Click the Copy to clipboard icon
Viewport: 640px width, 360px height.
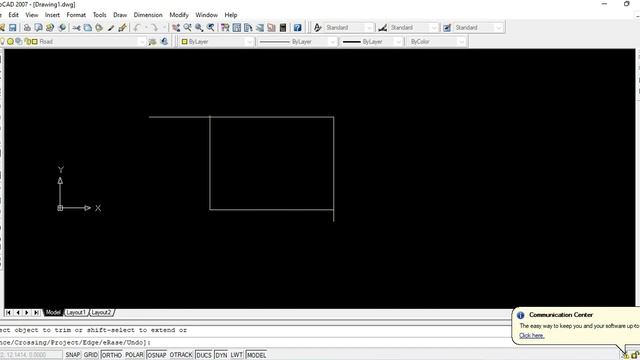[88, 28]
